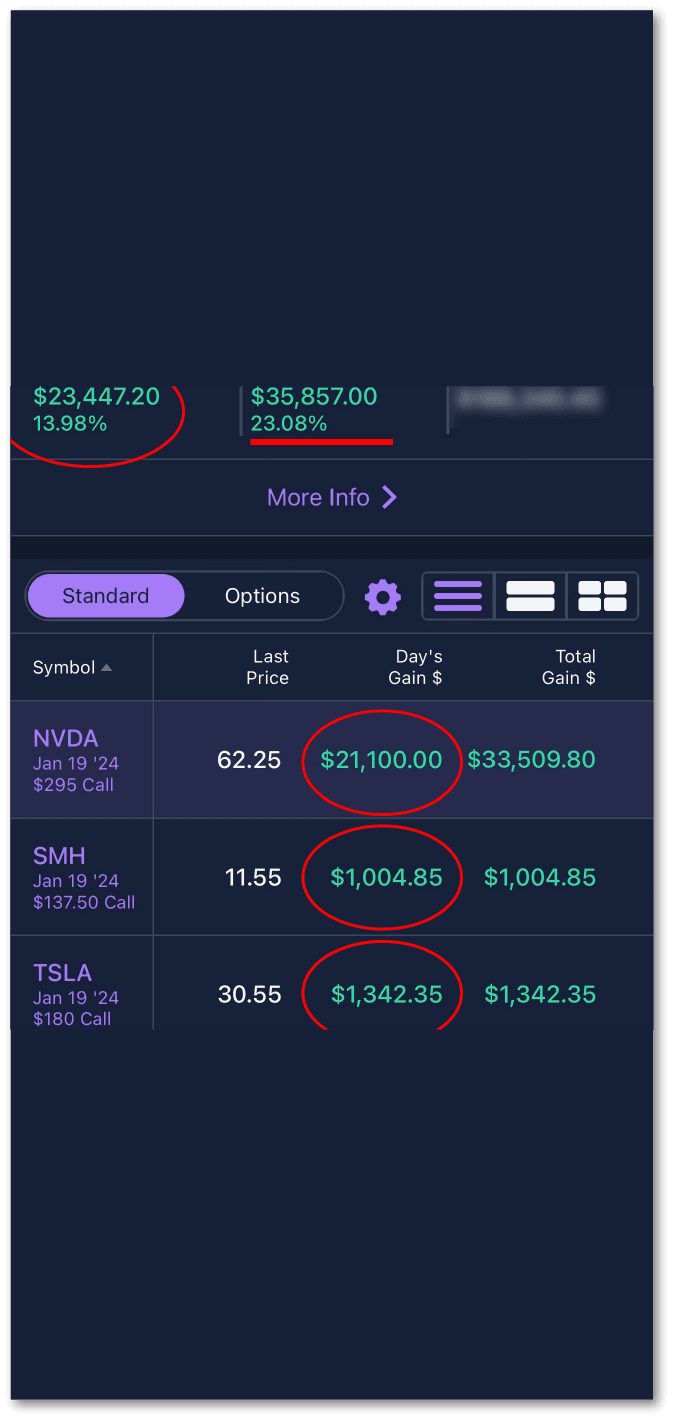Switch to two-row card view icon
The image size is (673, 1420).
530,597
